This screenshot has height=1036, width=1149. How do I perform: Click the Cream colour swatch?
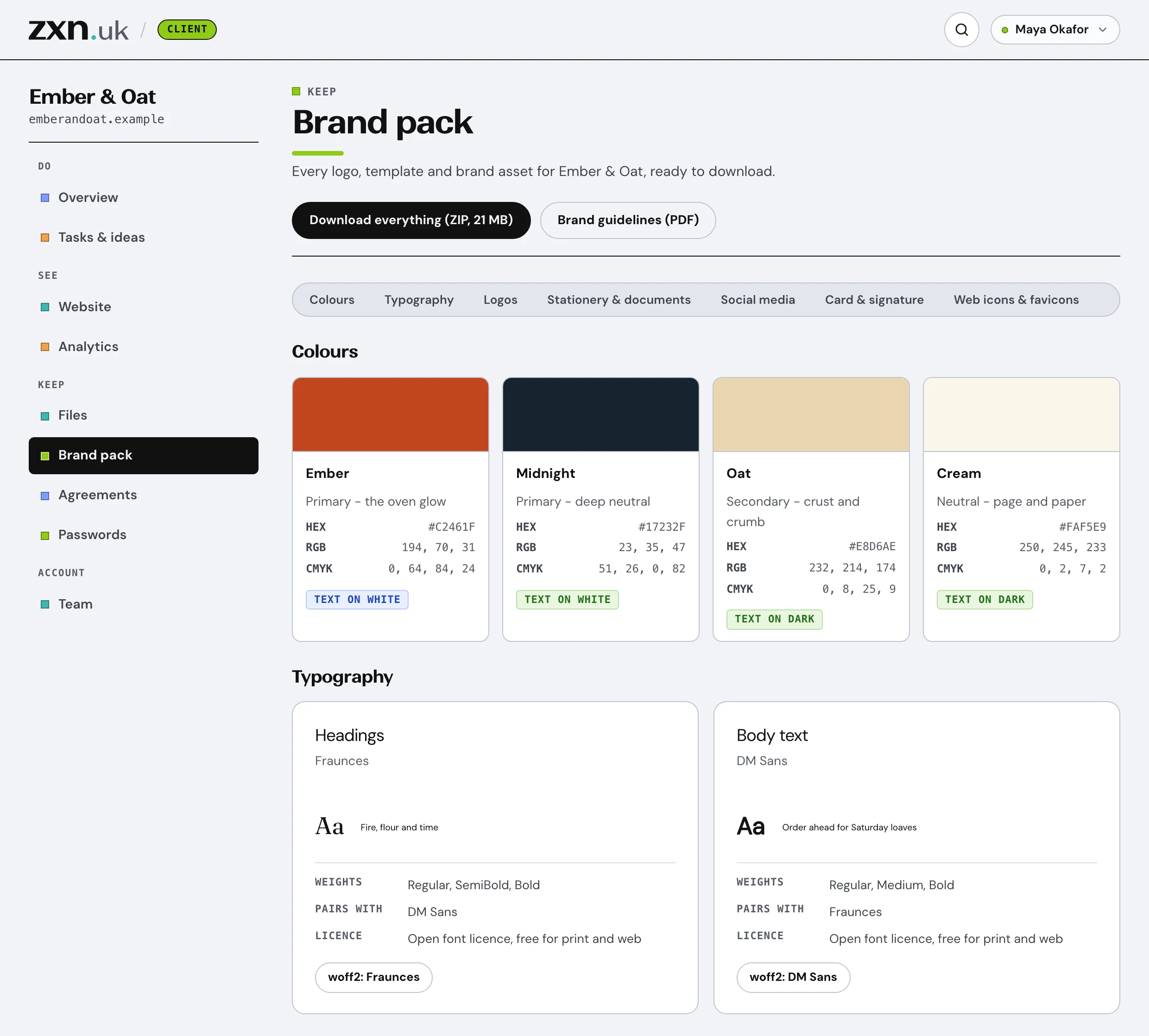[1022, 414]
